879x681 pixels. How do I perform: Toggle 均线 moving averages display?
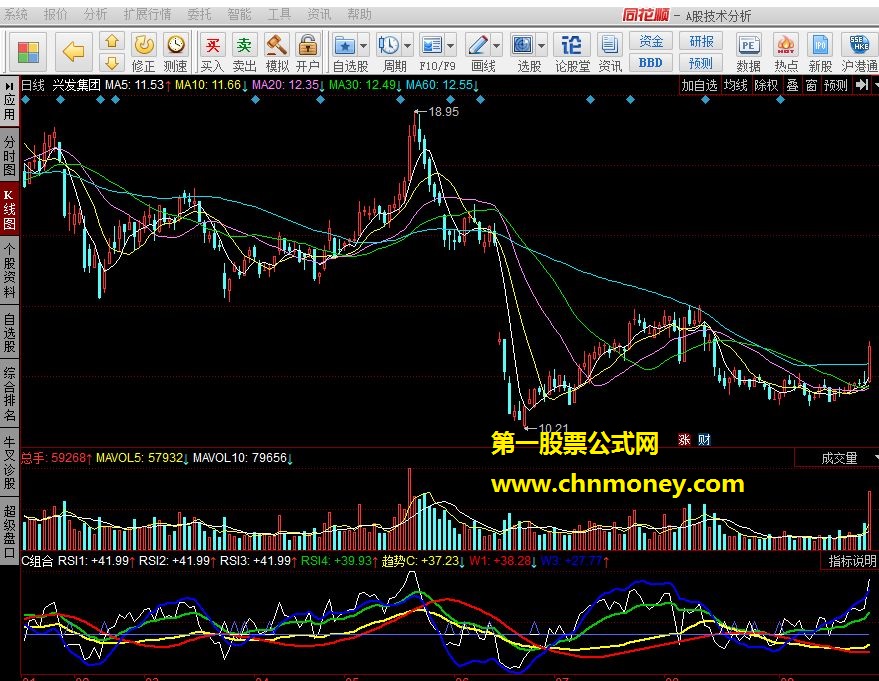(735, 85)
